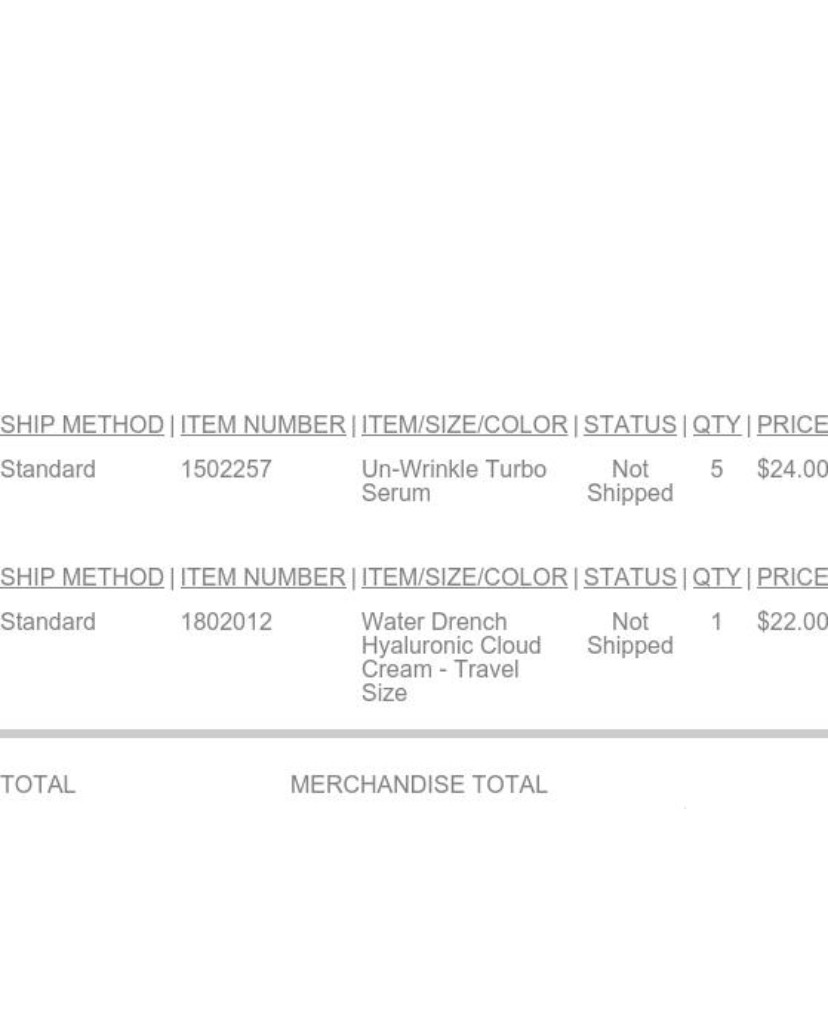Click Not Shipped status for Un-Wrinkle serum
The height and width of the screenshot is (1036, 828).
(630, 481)
